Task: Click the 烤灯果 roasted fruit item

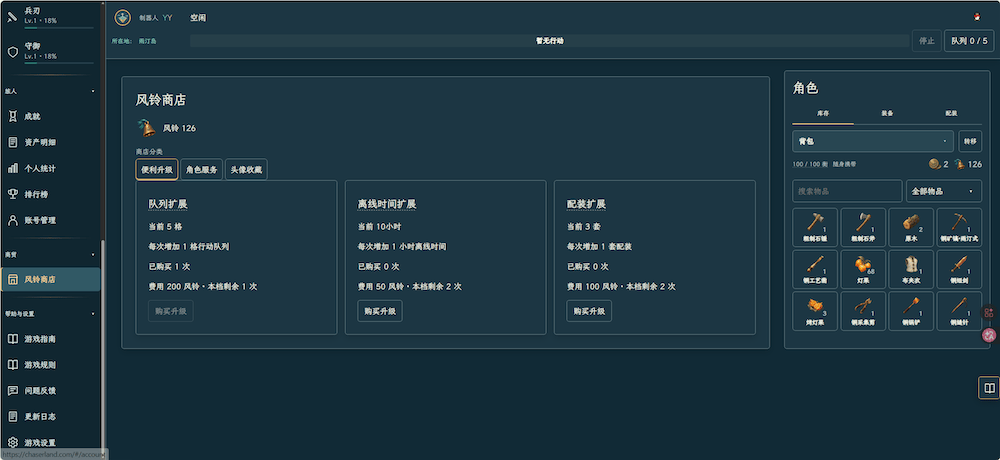Action: tap(815, 311)
